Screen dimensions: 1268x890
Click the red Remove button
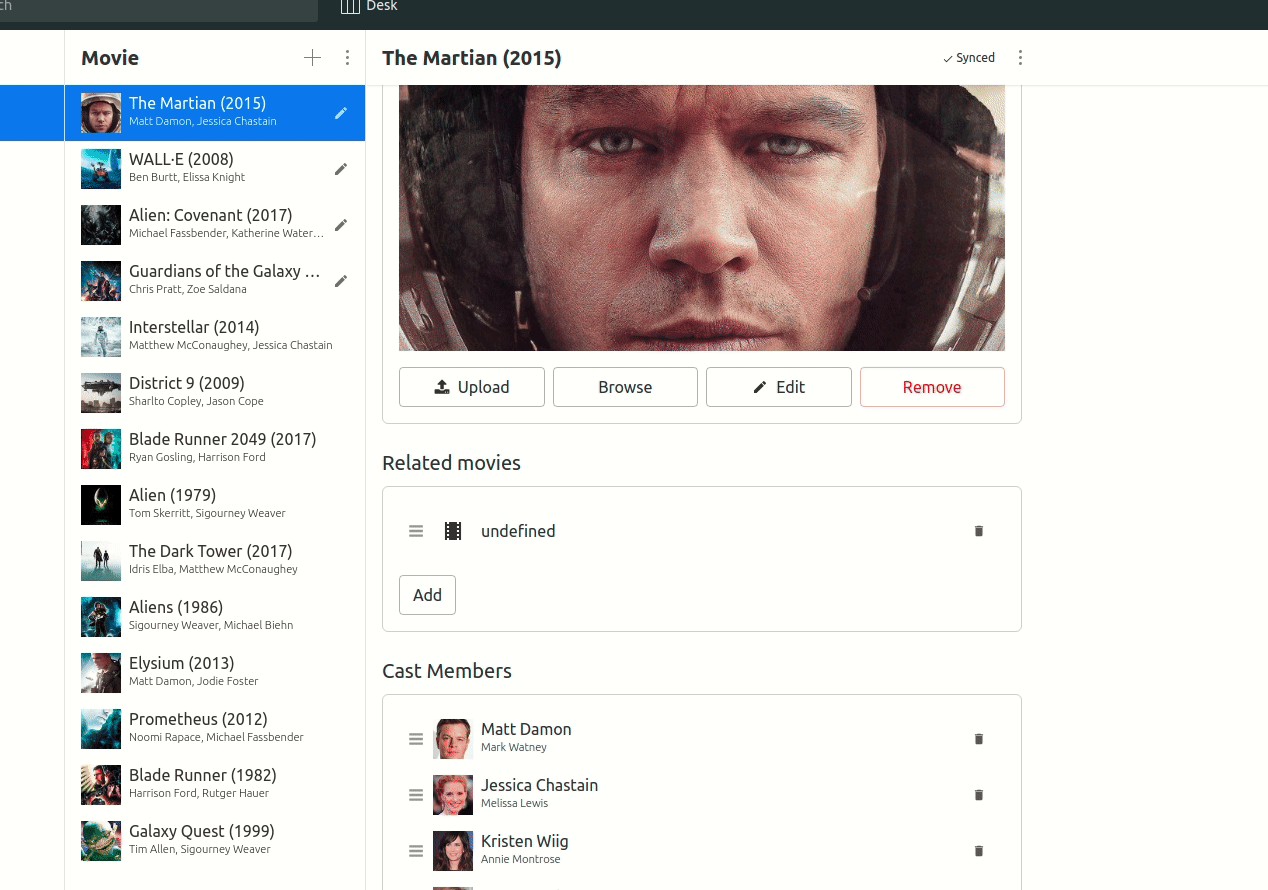tap(932, 387)
